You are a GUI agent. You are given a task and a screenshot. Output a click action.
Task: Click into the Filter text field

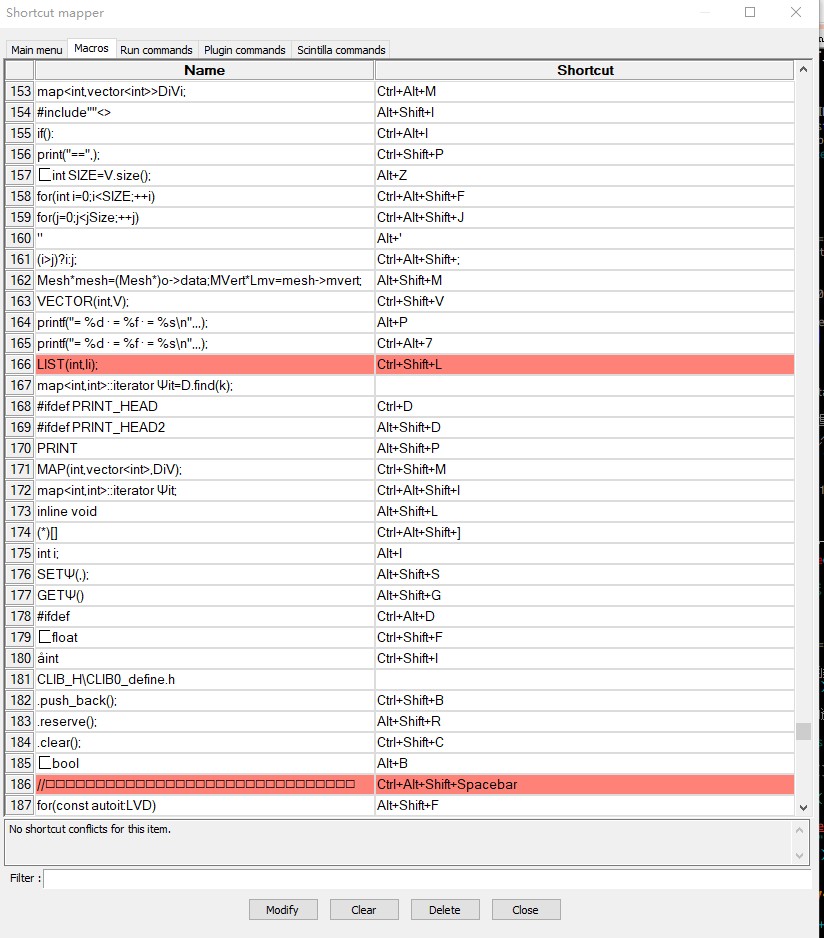(427, 878)
